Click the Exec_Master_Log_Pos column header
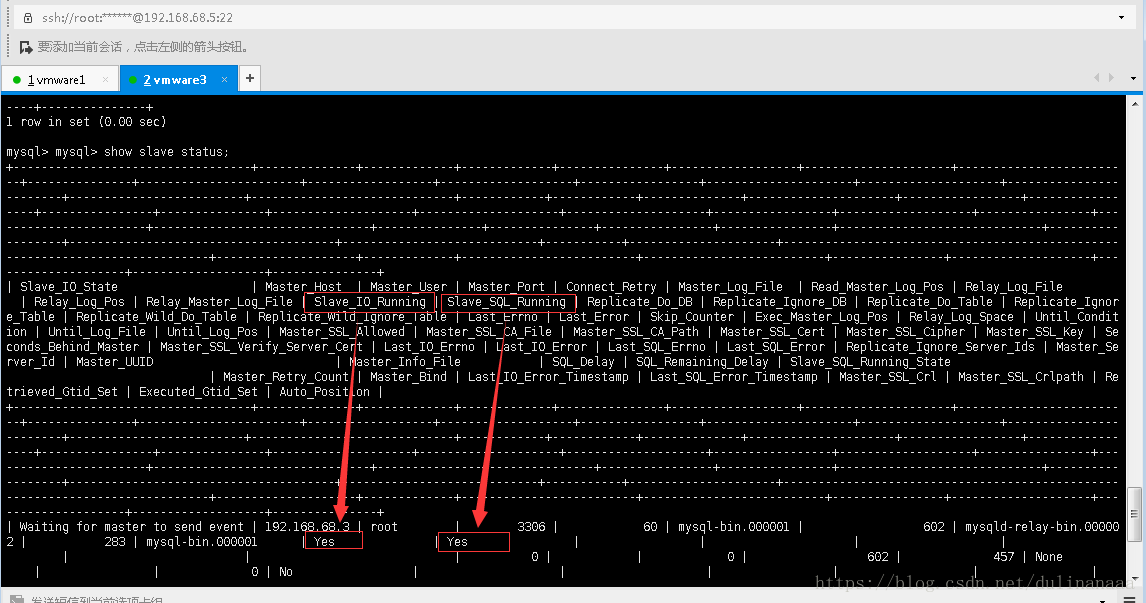This screenshot has height=603, width=1146. point(821,316)
